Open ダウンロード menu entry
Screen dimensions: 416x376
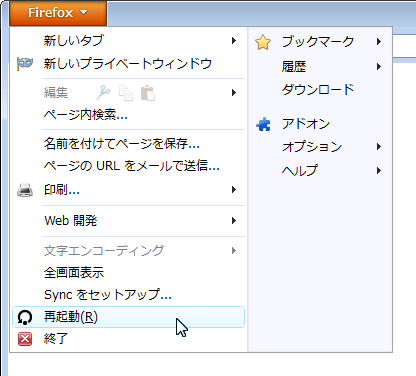coord(320,89)
